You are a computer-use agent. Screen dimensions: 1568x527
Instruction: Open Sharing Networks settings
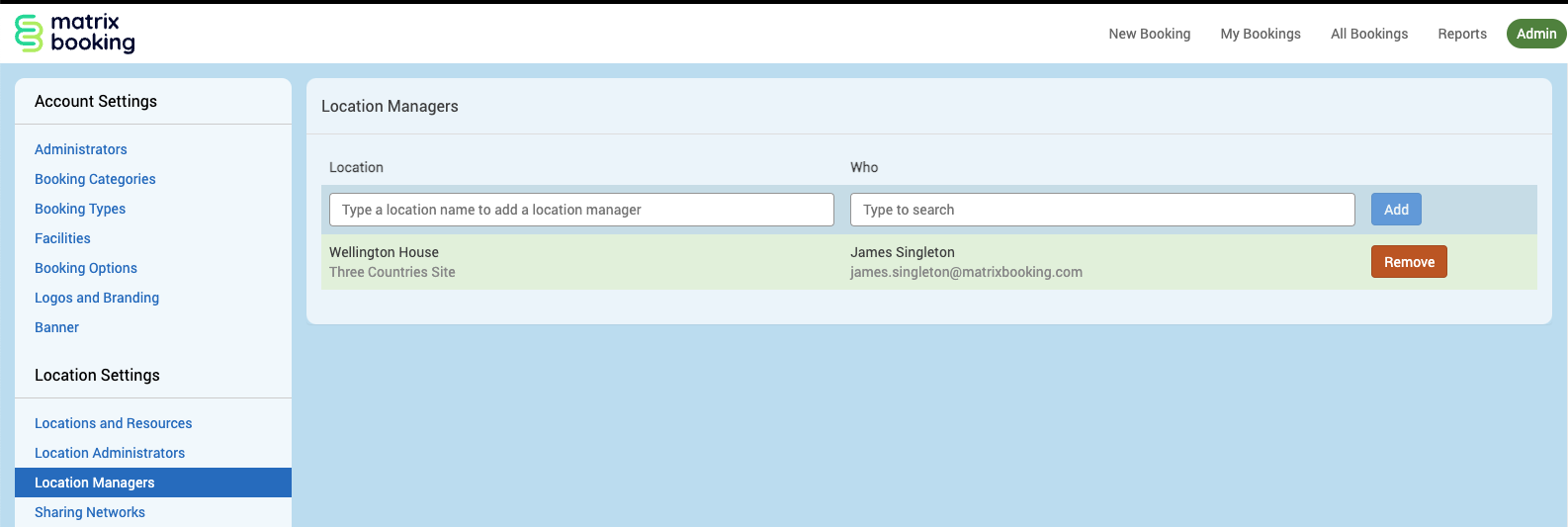[90, 512]
